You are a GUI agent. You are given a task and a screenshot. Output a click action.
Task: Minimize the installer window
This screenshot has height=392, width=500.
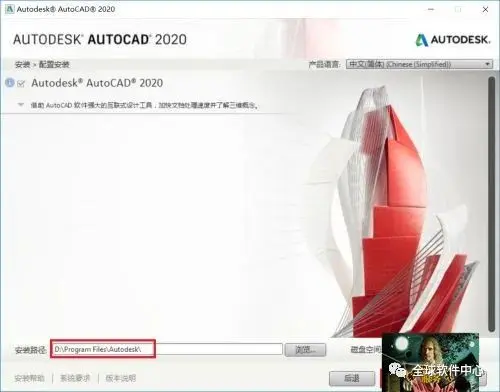pyautogui.click(x=431, y=9)
